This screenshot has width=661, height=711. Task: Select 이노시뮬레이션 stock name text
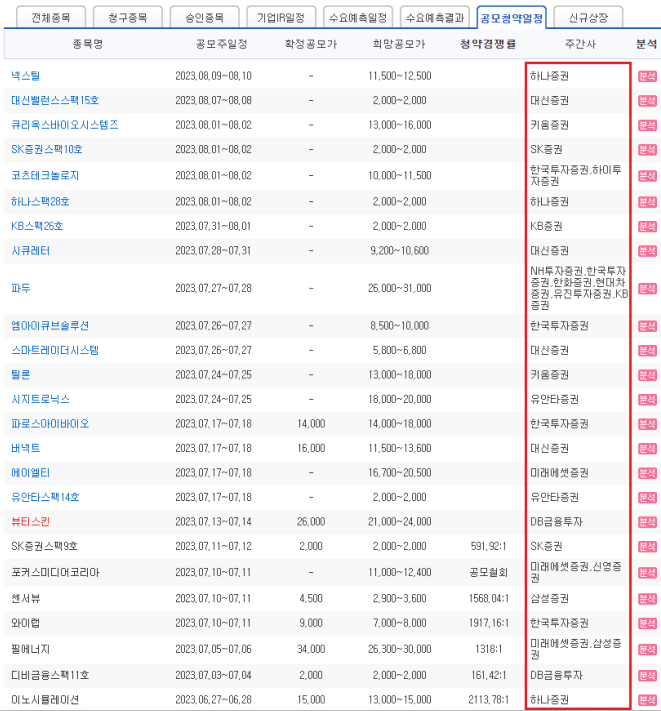click(45, 700)
